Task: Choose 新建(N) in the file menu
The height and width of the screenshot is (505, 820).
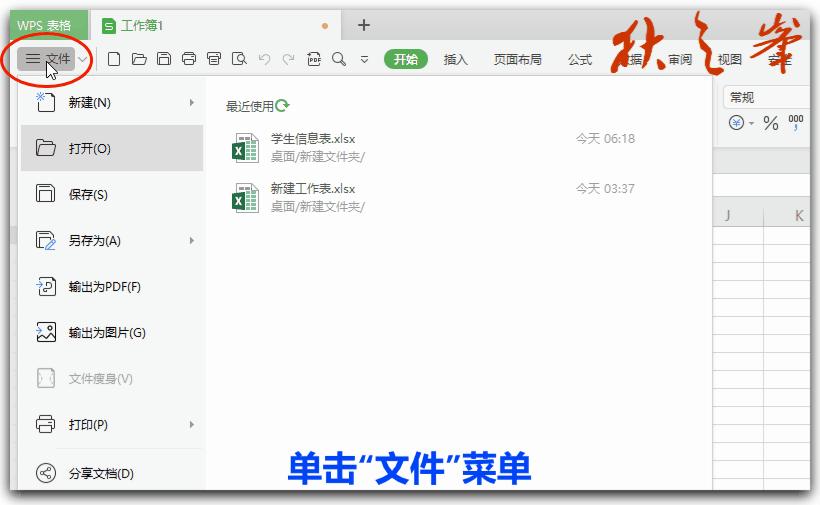Action: [x=112, y=102]
